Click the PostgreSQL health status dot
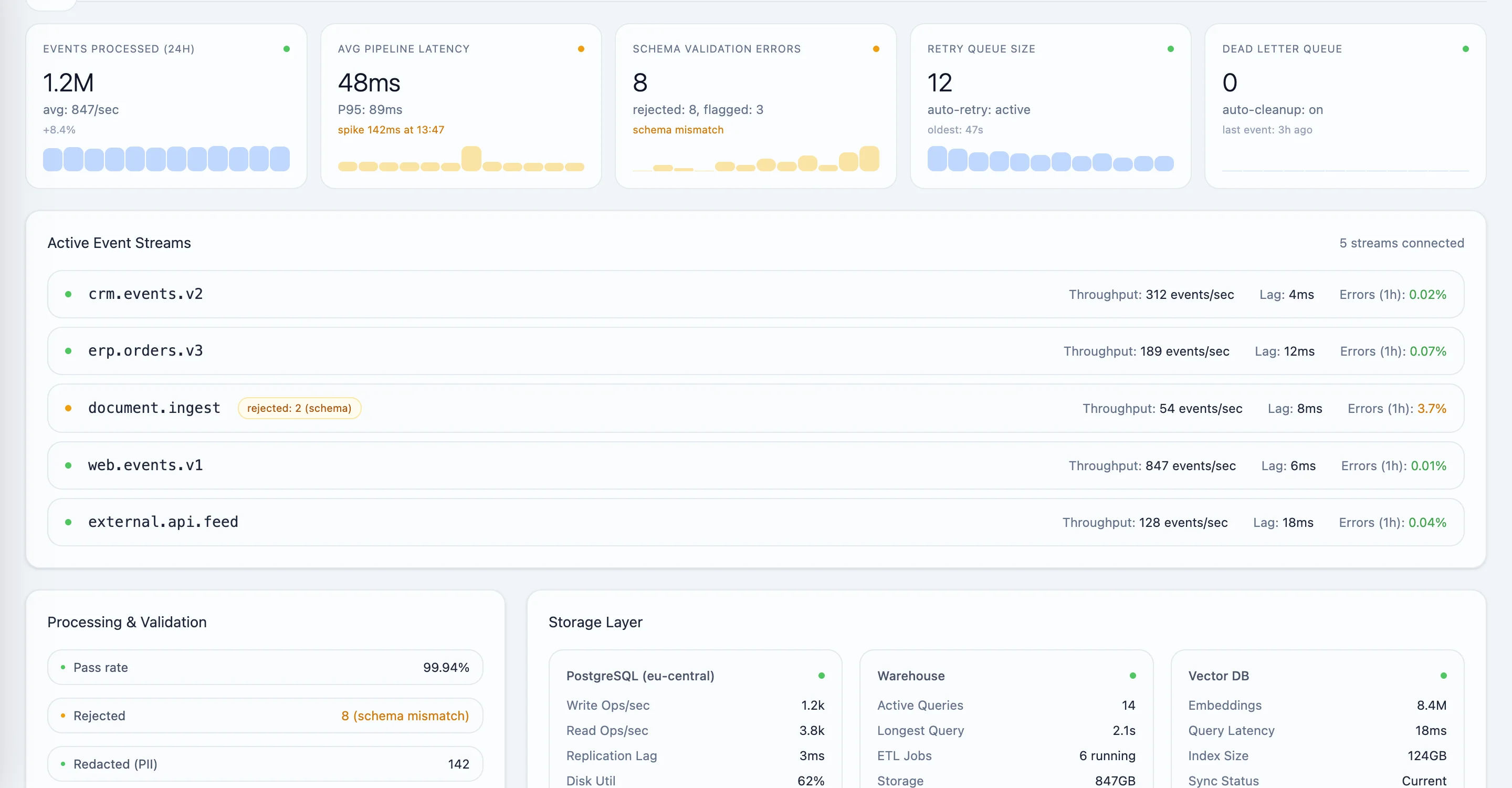This screenshot has height=788, width=1512. tap(821, 675)
